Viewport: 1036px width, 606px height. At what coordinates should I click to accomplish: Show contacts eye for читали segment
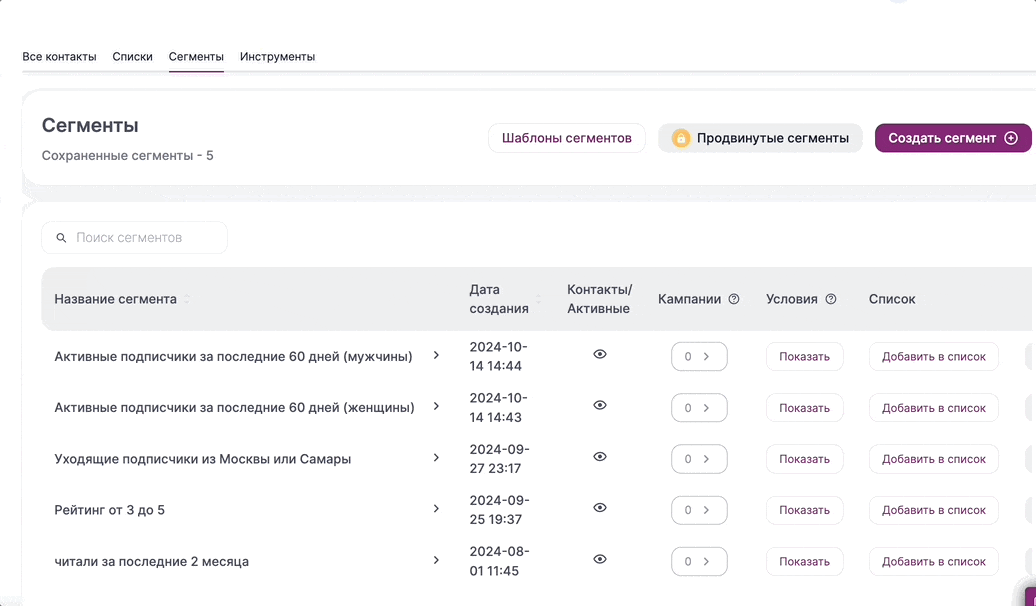(x=600, y=559)
